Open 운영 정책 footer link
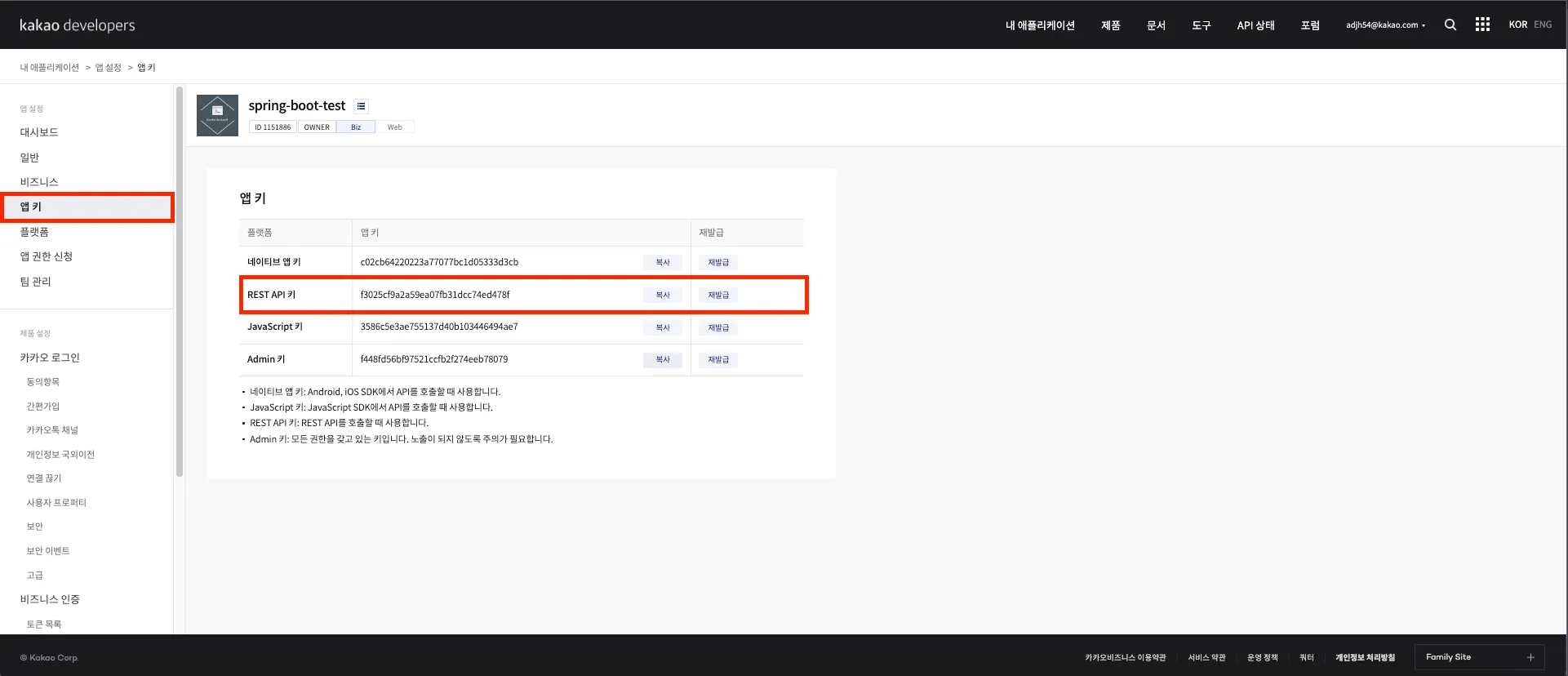Screen dimensions: 1568x676 coord(1263,658)
